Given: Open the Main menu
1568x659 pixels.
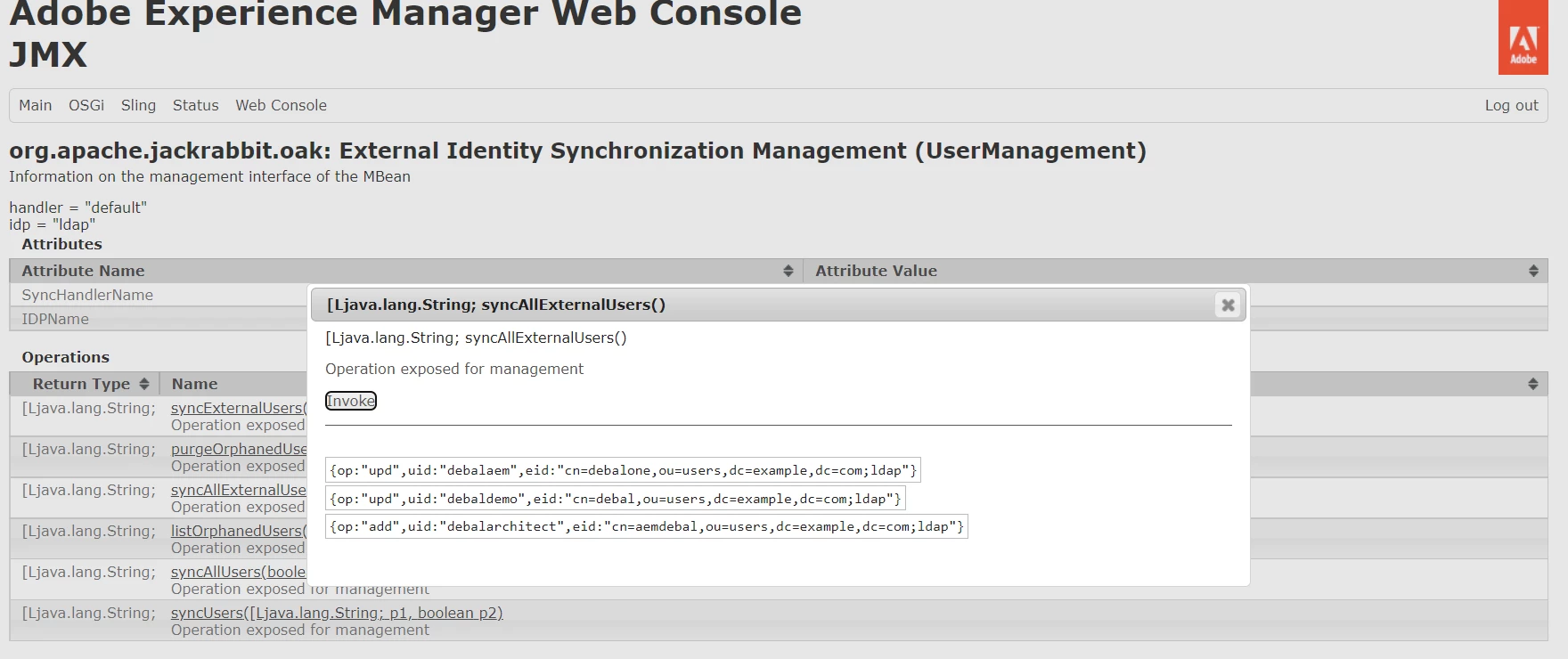Looking at the screenshot, I should click(36, 105).
